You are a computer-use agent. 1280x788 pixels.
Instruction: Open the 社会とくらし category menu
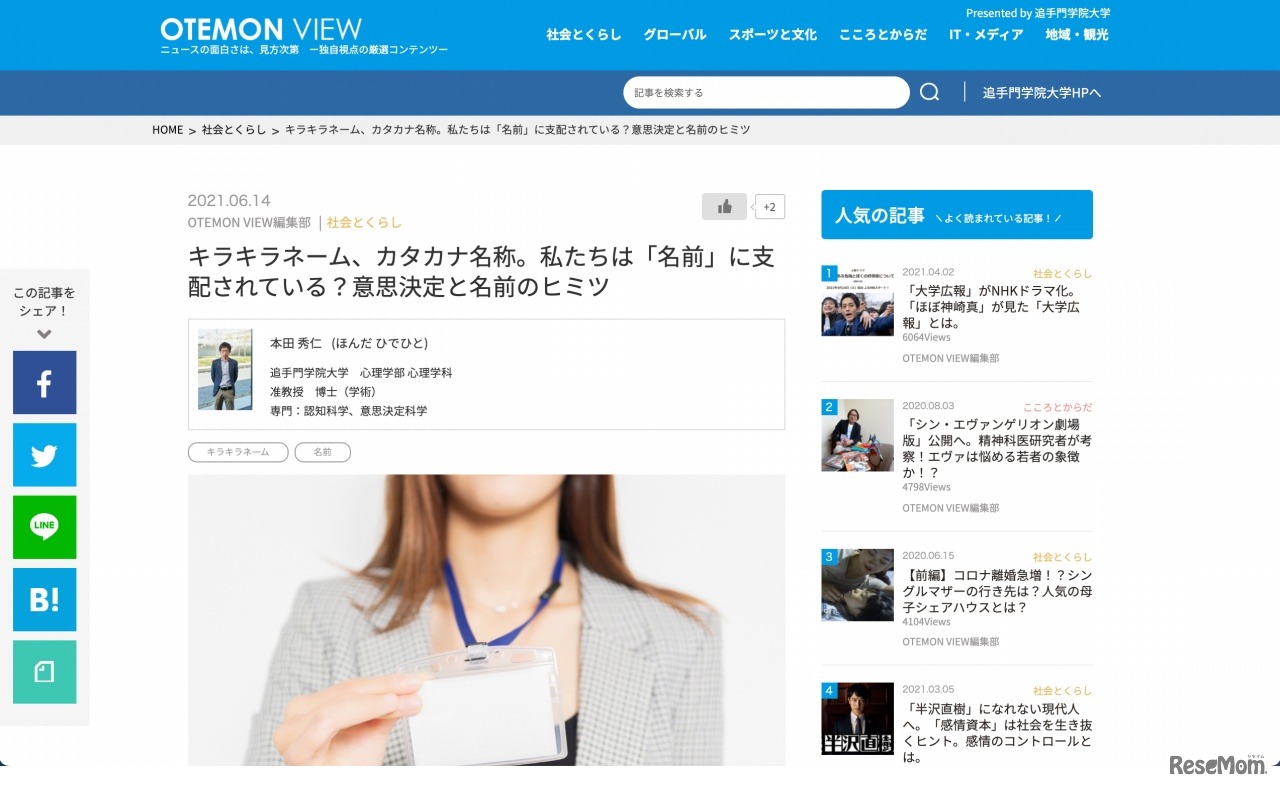click(583, 34)
